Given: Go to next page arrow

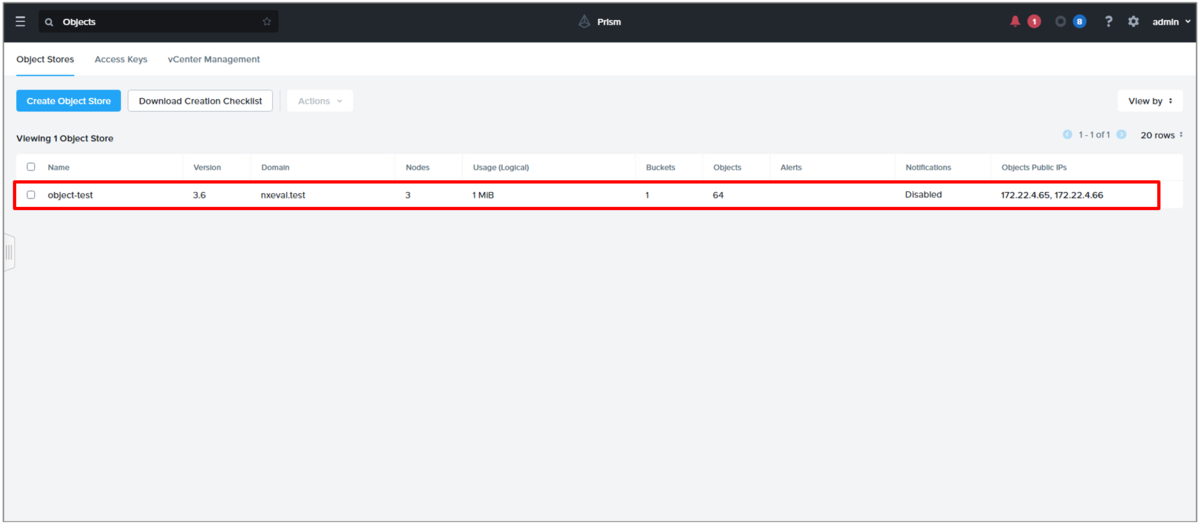Looking at the screenshot, I should (x=1121, y=135).
